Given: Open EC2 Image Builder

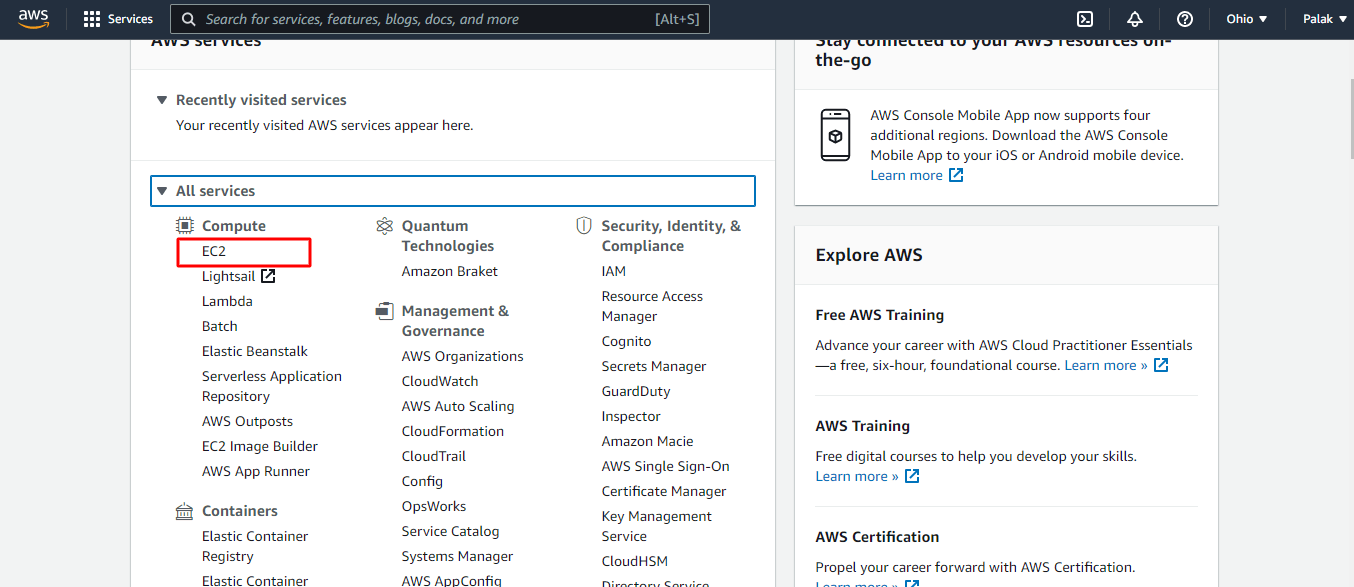Looking at the screenshot, I should point(260,446).
